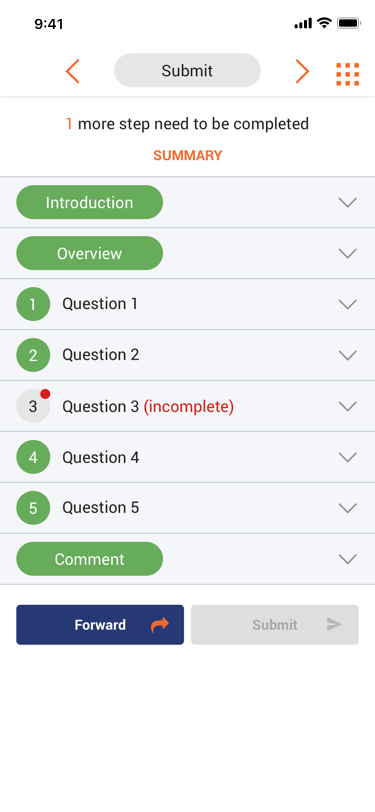The image size is (375, 812).
Task: Expand Question 1 row chevron
Action: point(348,304)
